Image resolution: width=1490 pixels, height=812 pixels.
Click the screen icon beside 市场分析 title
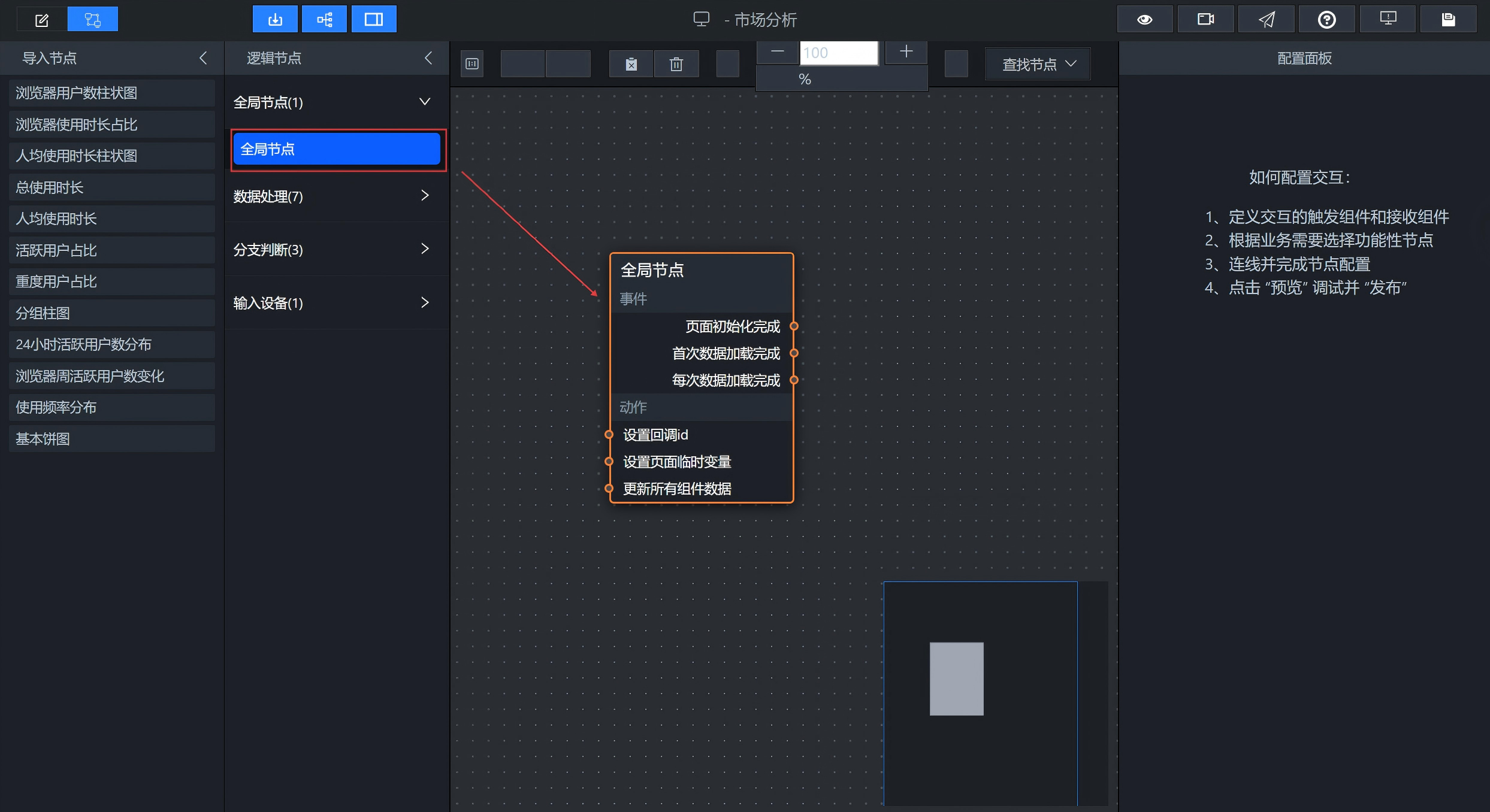click(x=702, y=19)
